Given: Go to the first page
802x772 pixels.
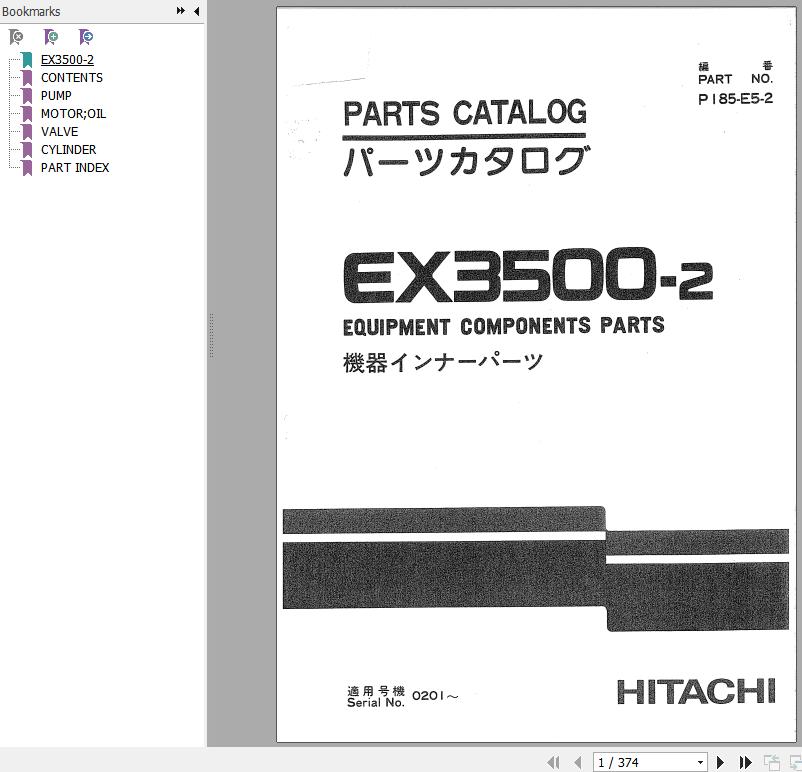Looking at the screenshot, I should click(553, 762).
